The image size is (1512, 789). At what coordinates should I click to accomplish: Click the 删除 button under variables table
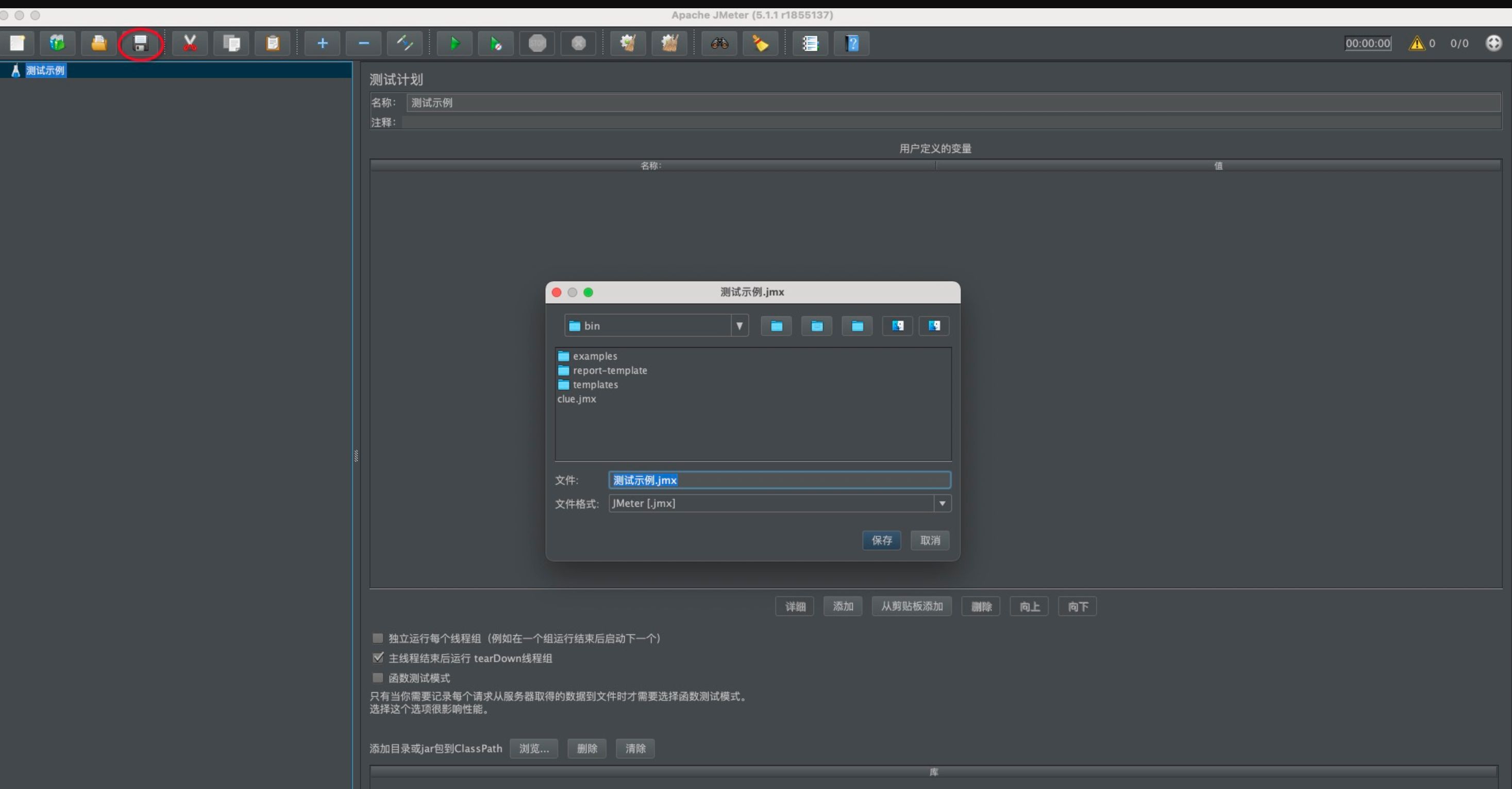[x=981, y=607]
